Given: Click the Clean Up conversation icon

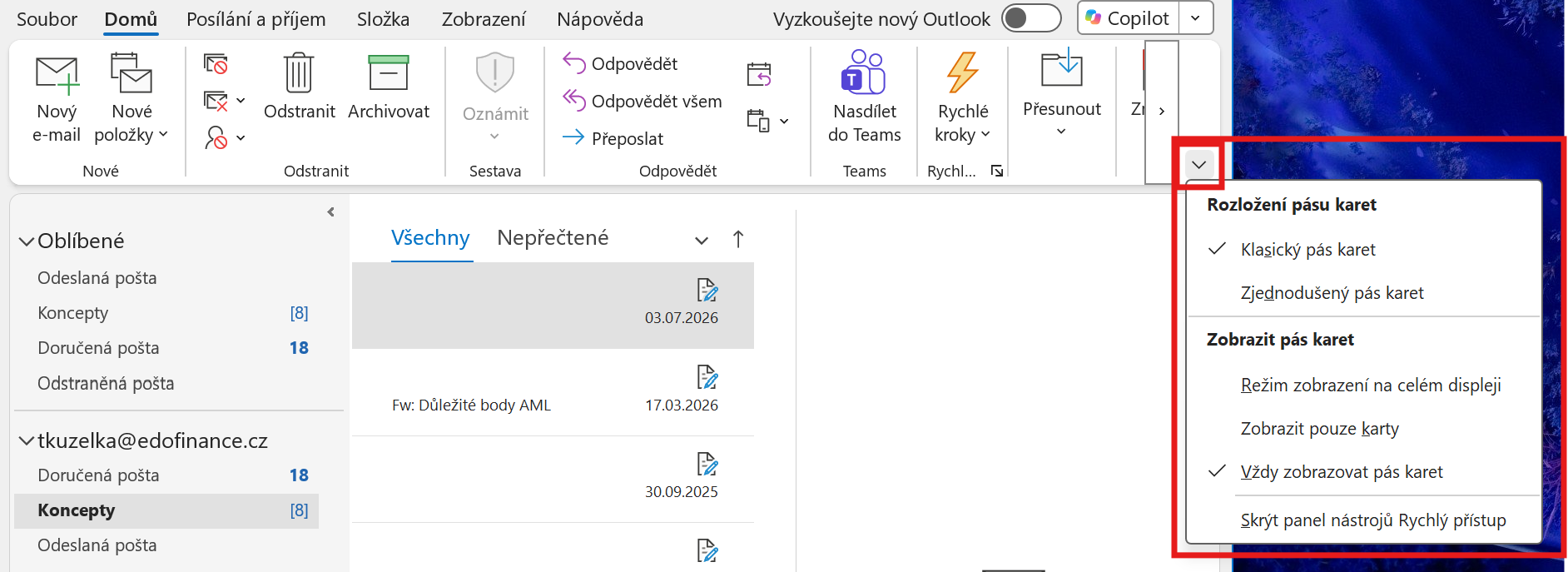Looking at the screenshot, I should pos(216,101).
